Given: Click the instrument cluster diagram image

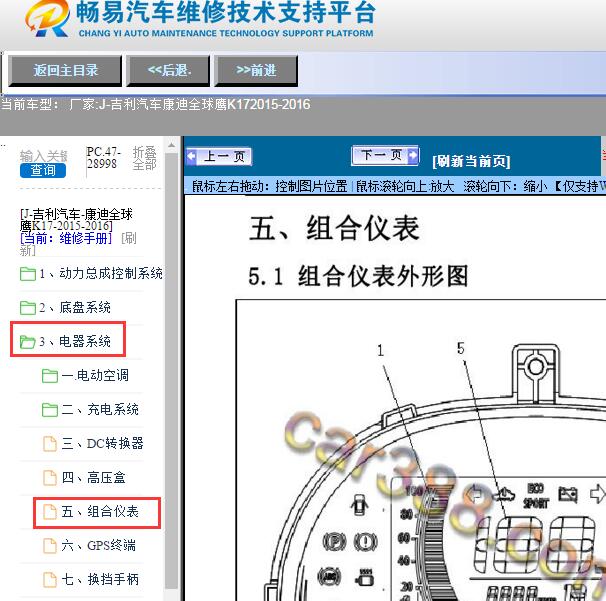Looking at the screenshot, I should [x=421, y=450].
